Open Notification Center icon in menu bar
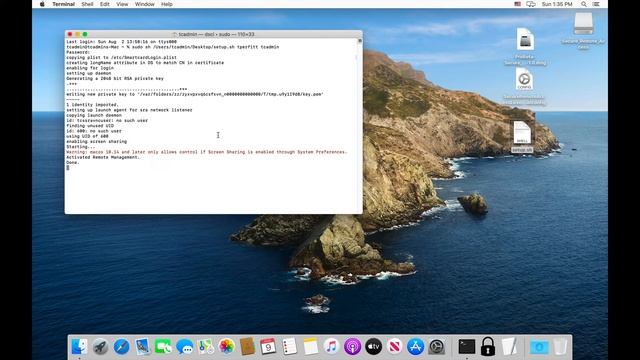 [596, 4]
